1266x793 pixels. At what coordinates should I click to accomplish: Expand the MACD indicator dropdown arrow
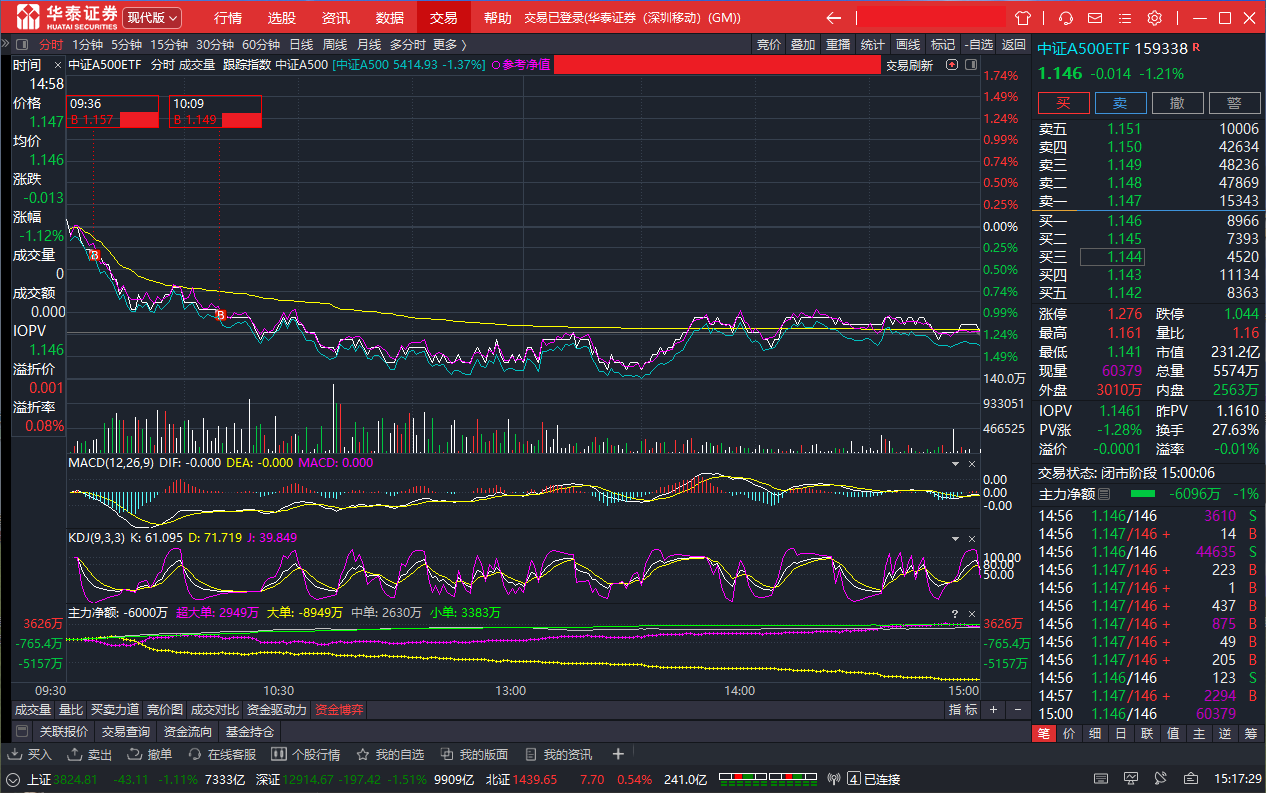coord(954,464)
